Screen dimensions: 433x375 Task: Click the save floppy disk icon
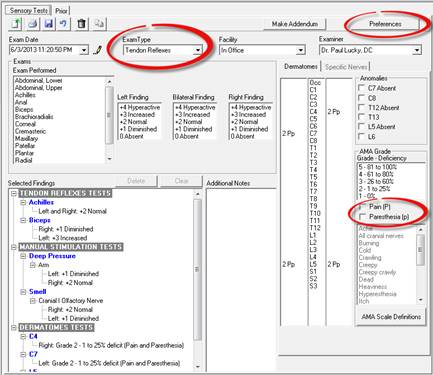pyautogui.click(x=49, y=24)
